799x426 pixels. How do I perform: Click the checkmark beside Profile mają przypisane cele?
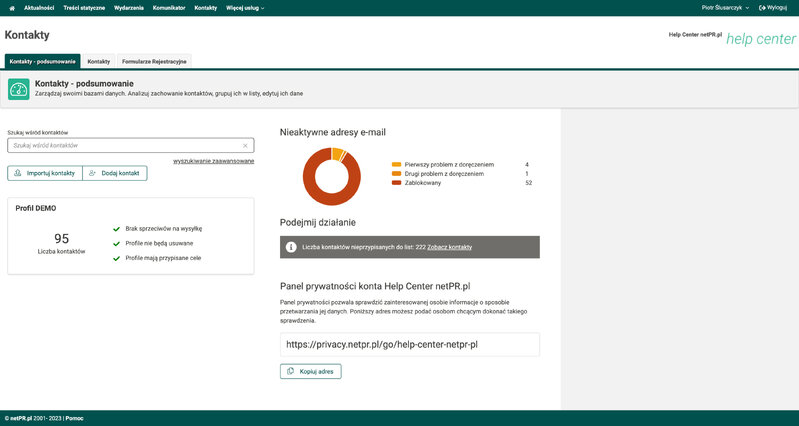[116, 258]
